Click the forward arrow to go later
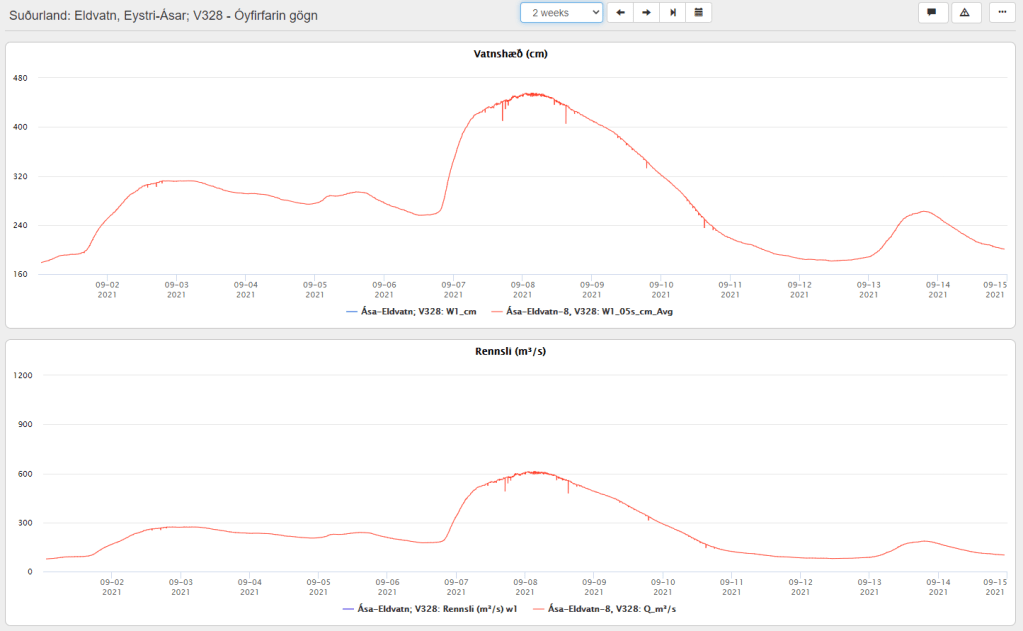The width and height of the screenshot is (1023, 631). [x=646, y=12]
